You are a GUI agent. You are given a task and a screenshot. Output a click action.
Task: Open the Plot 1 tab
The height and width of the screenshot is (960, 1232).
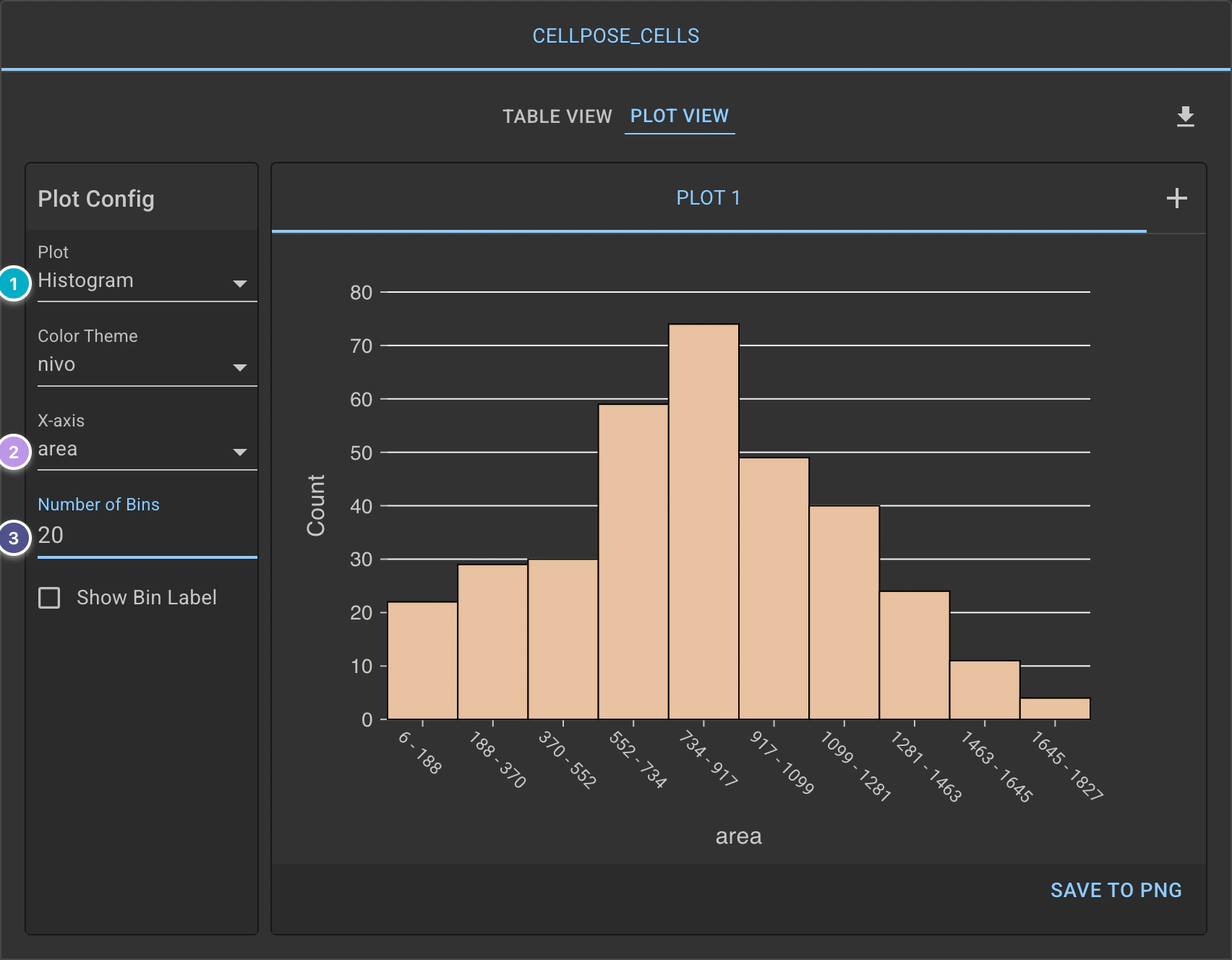(709, 198)
